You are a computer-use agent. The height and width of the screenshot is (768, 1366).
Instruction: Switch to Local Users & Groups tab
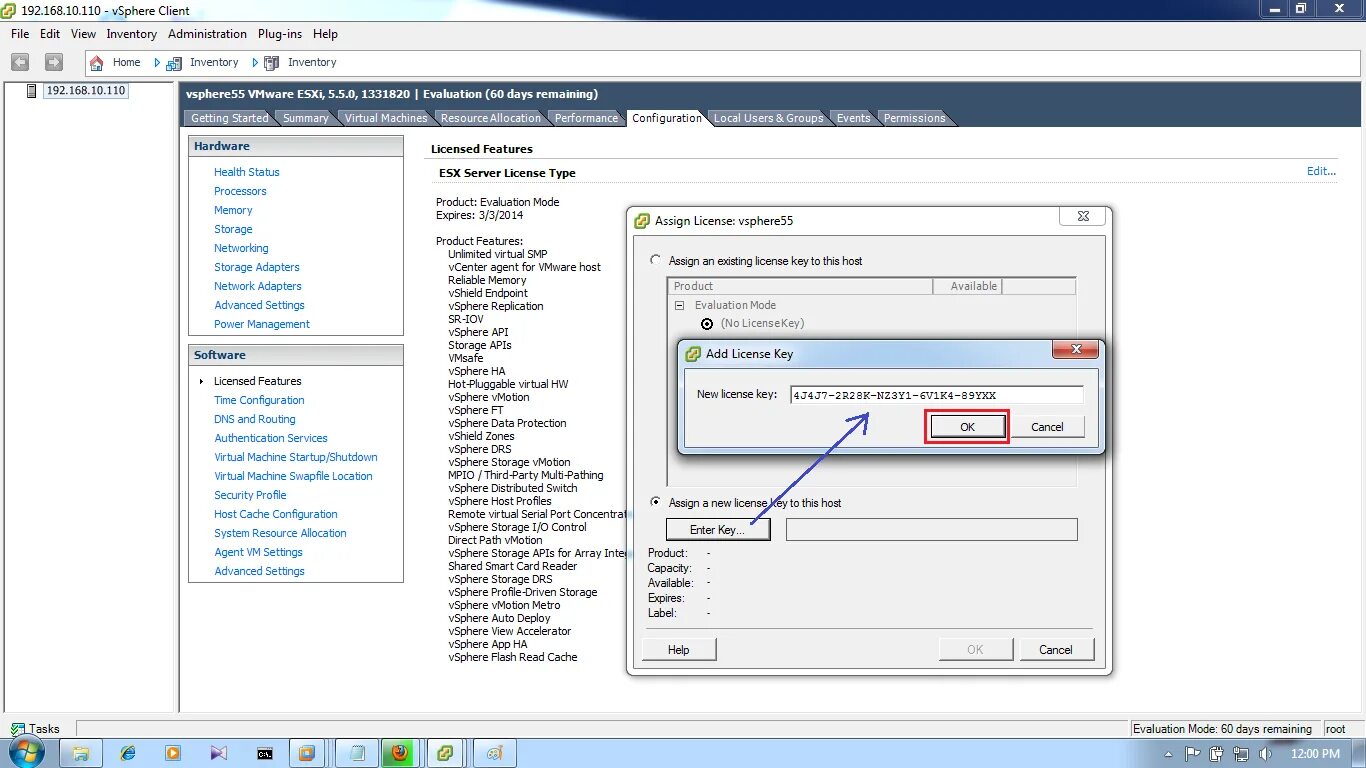click(769, 118)
